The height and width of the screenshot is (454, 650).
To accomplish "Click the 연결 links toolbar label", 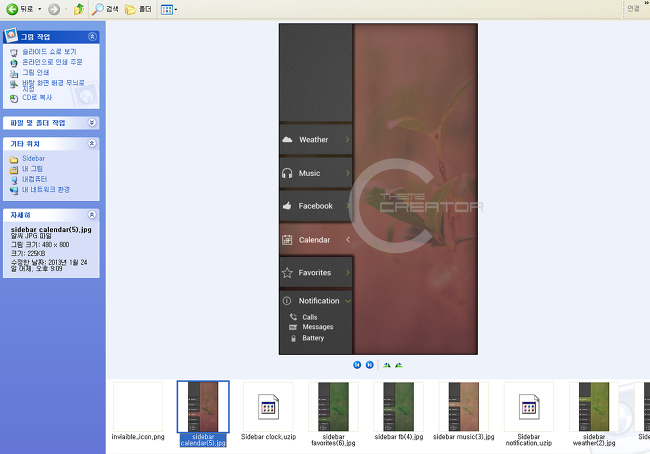I will (633, 8).
